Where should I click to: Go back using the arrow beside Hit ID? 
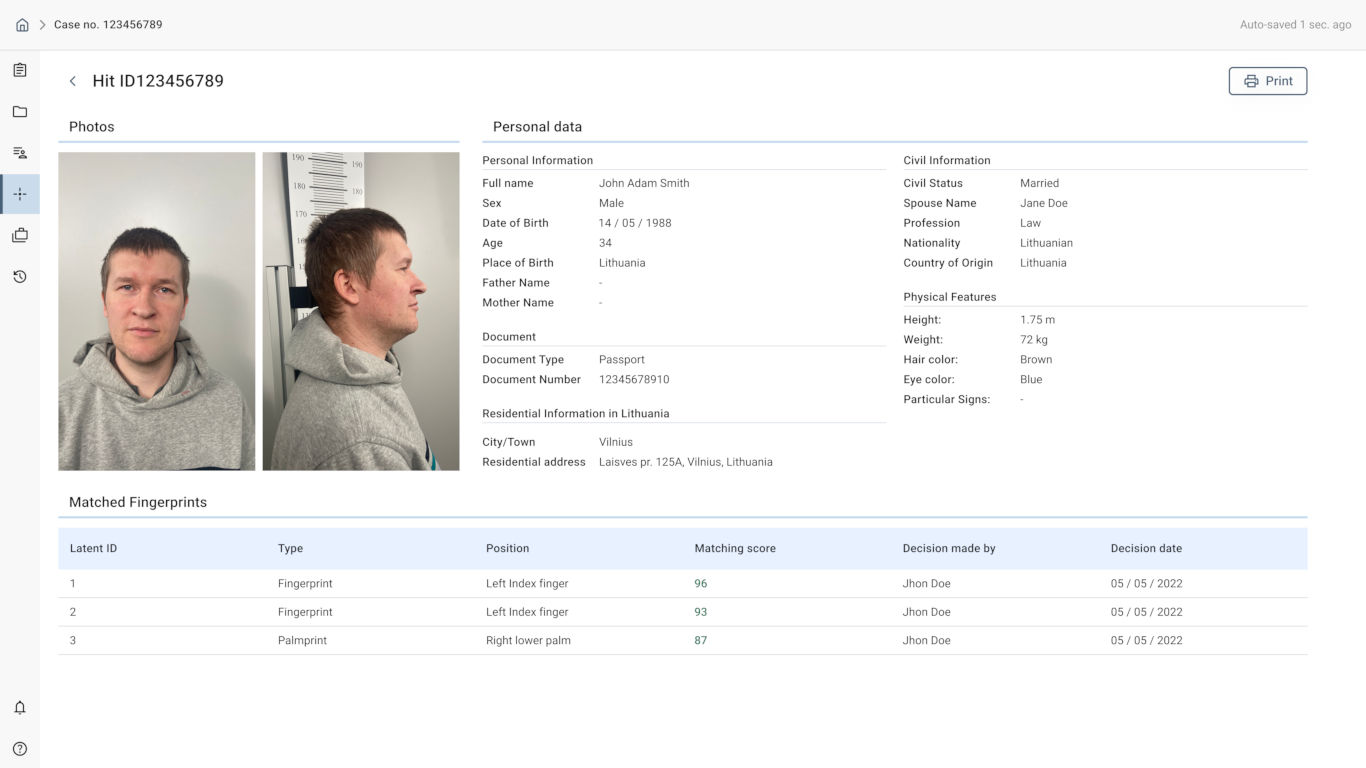[x=73, y=81]
